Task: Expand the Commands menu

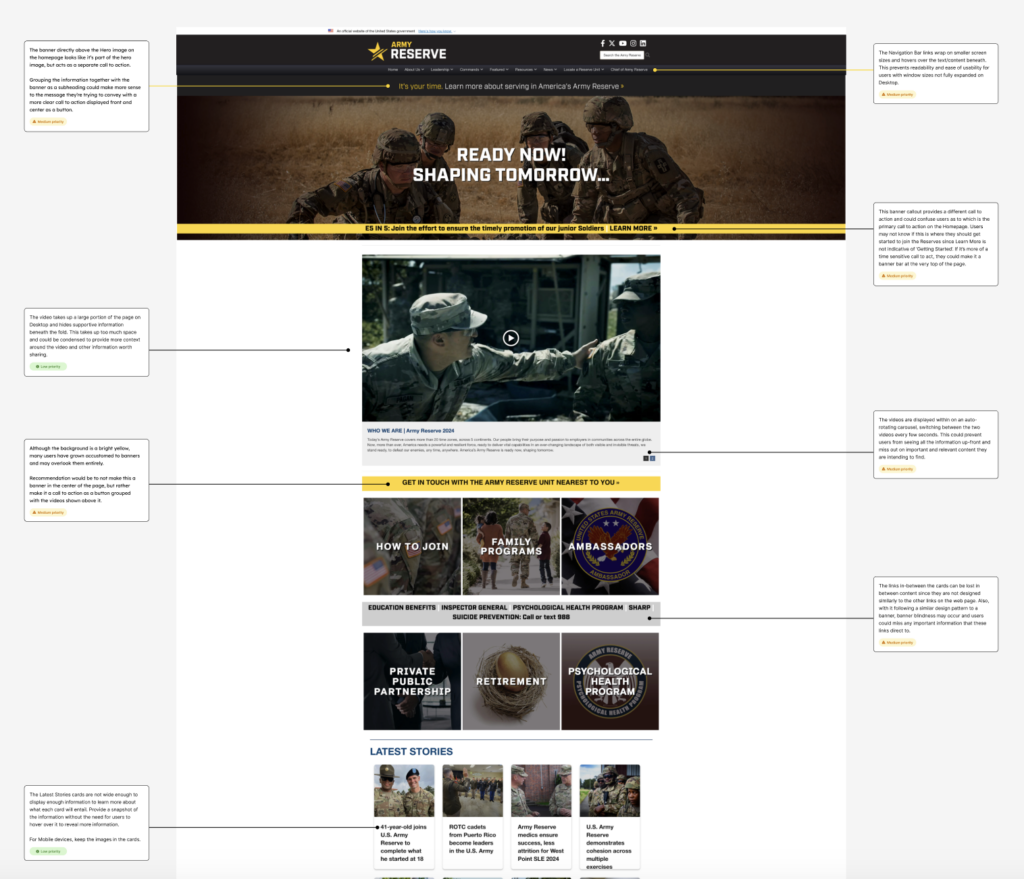Action: [472, 69]
